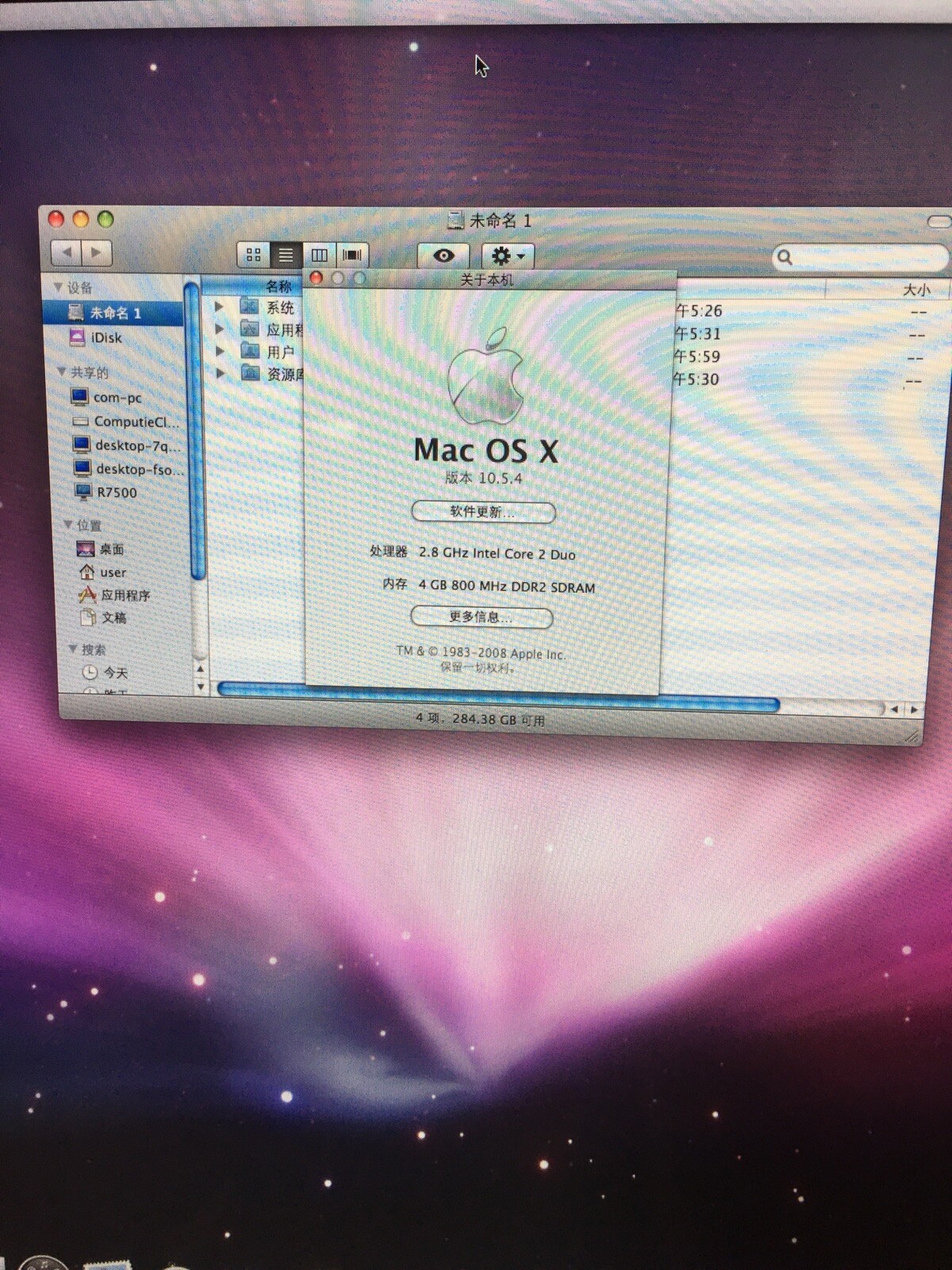Click the horizontal scrollbar in Finder list
The height and width of the screenshot is (1270, 952).
pos(498,698)
